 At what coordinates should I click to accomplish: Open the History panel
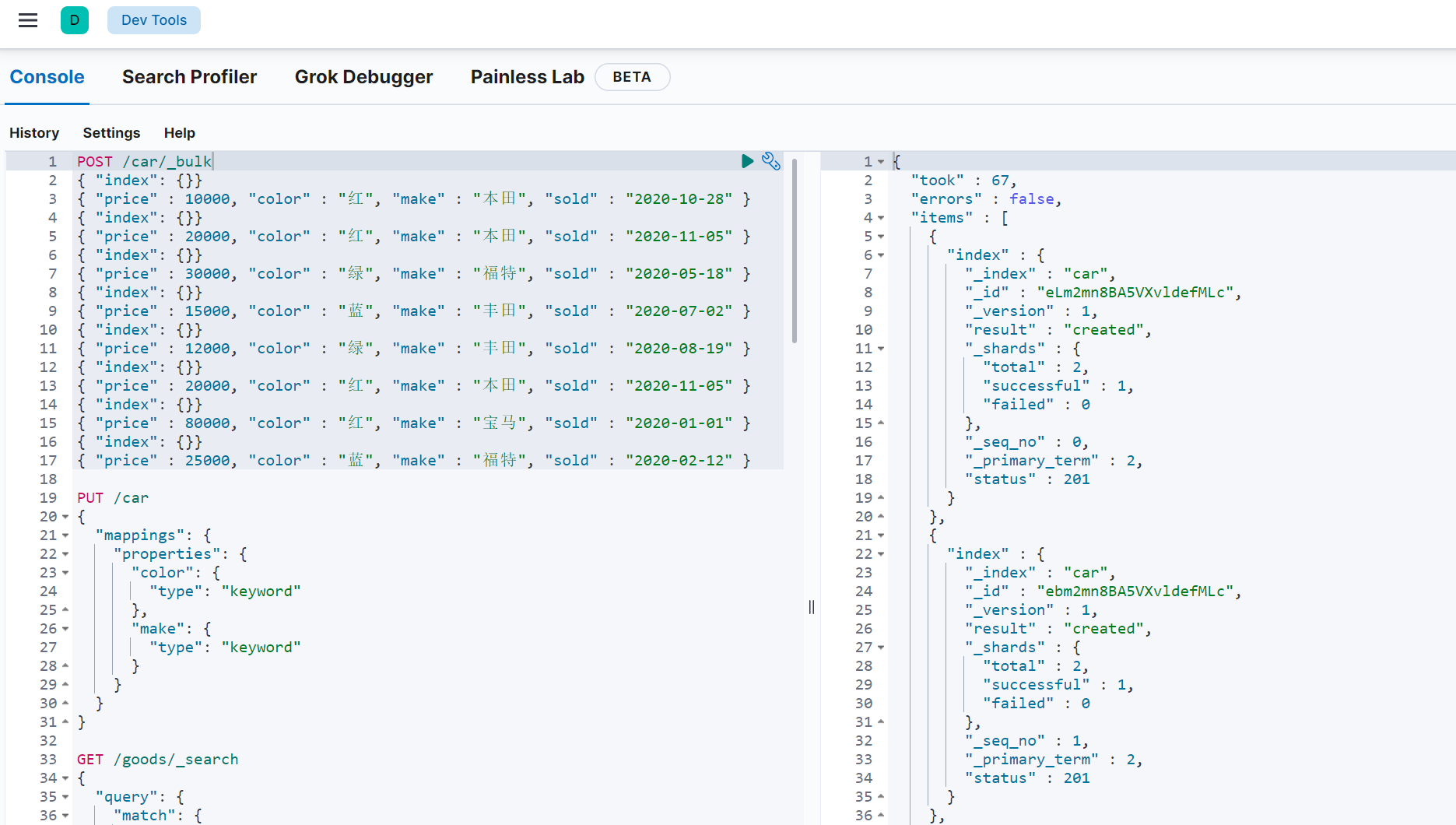coord(34,133)
